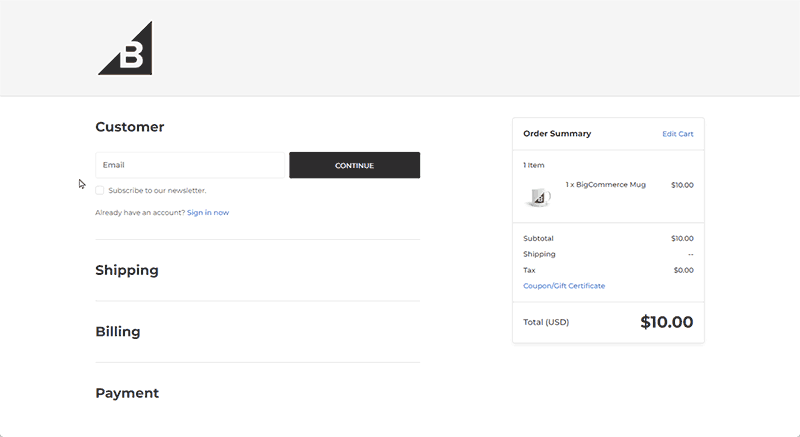This screenshot has width=800, height=437.
Task: Click the CONTINUE button
Action: click(x=355, y=165)
